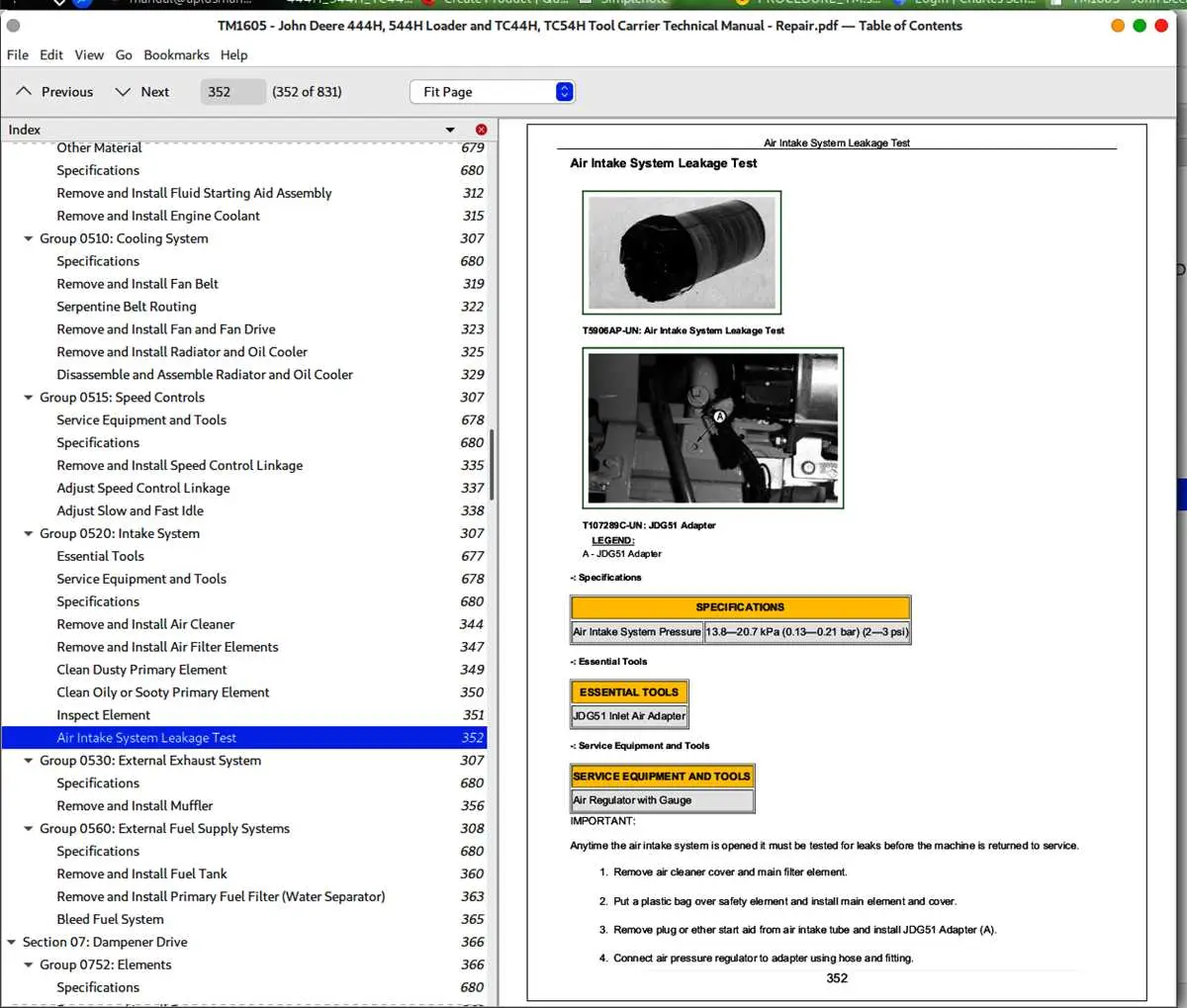Select Clean Dusty Primary Element
The width and height of the screenshot is (1187, 1008).
[141, 671]
